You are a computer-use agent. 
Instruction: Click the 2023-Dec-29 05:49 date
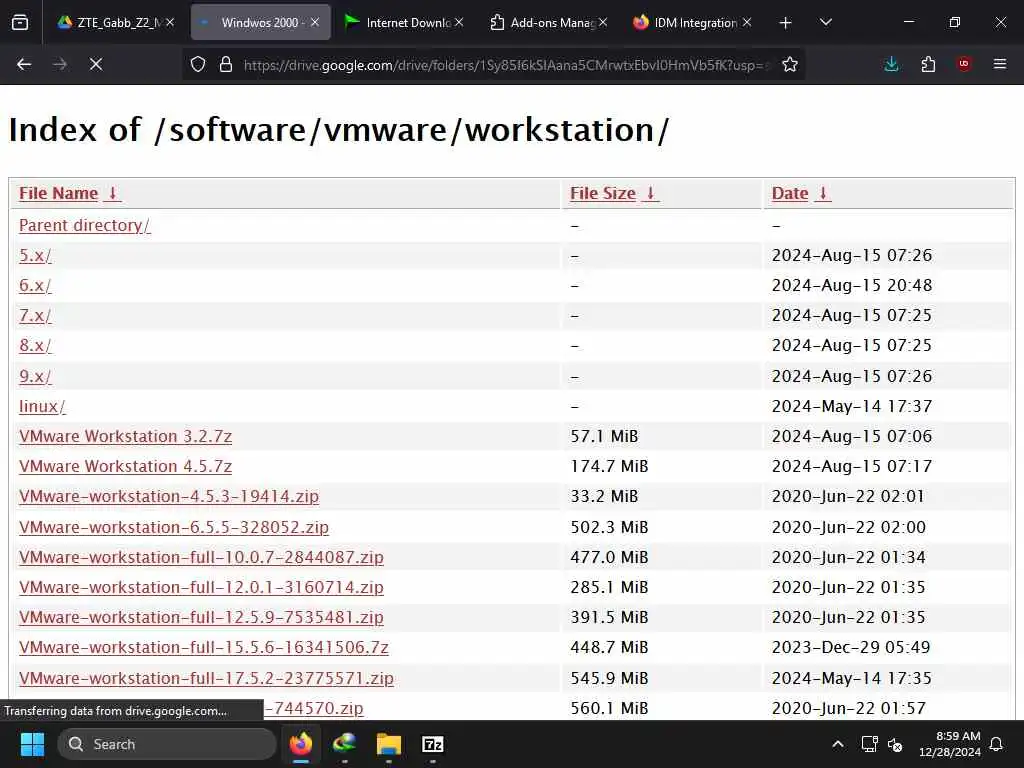pyautogui.click(x=851, y=647)
